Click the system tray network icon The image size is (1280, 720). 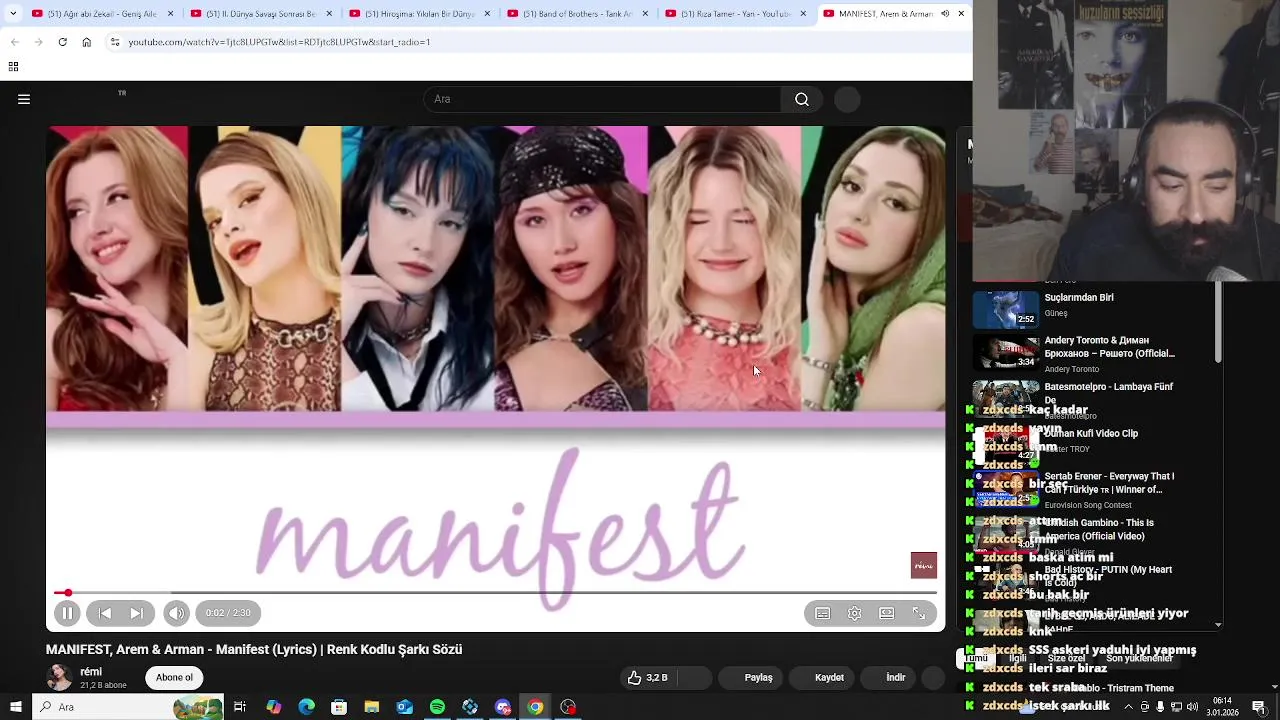click(x=1176, y=707)
